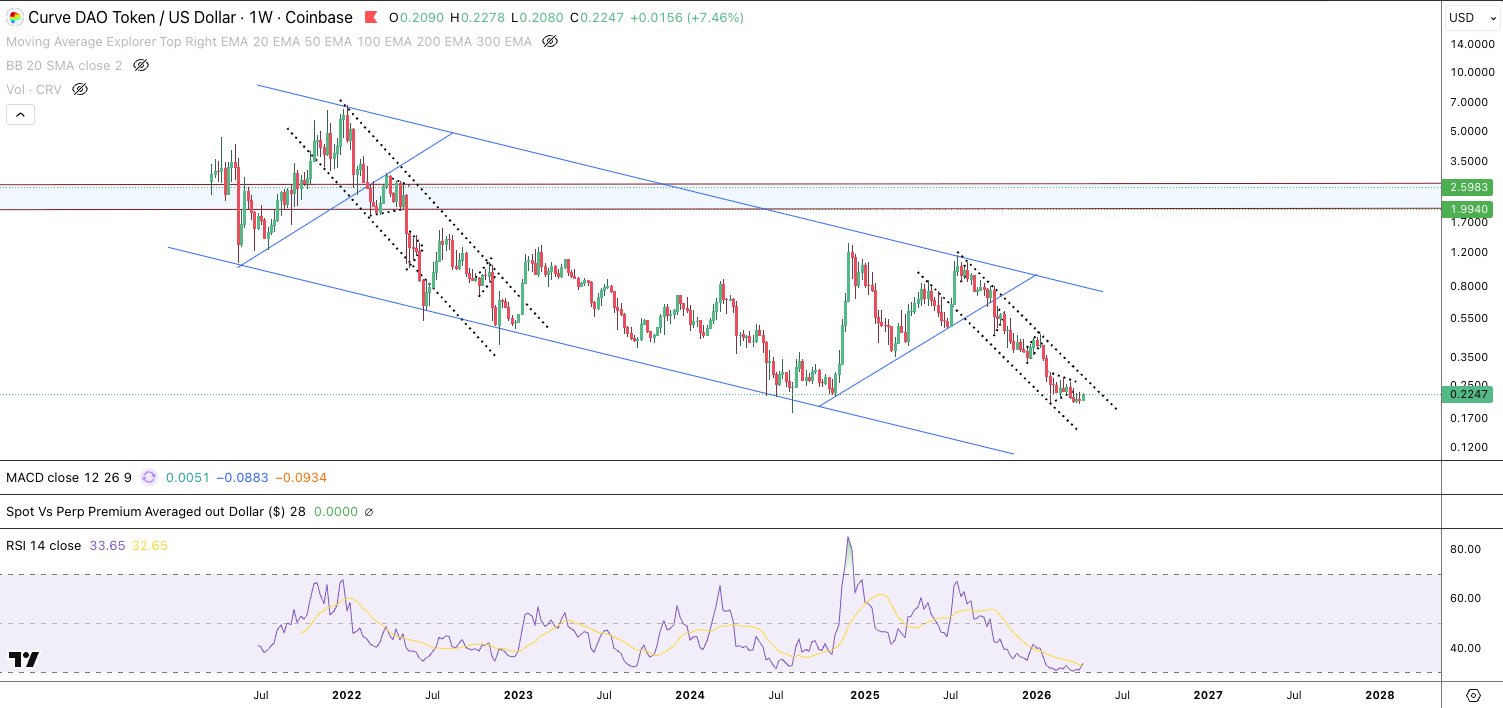This screenshot has width=1503, height=708.
Task: Open chart settings gear at bottom right
Action: tap(1473, 695)
